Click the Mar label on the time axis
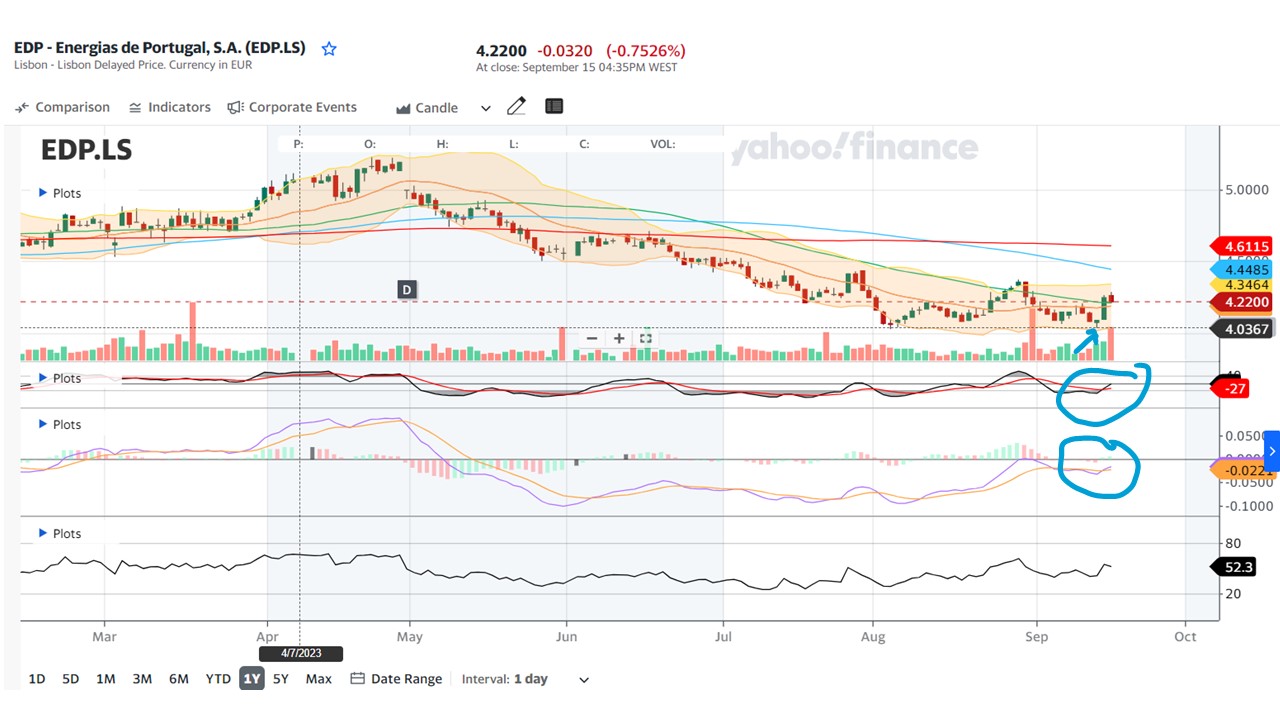Viewport: 1280px width, 720px height. pyautogui.click(x=104, y=636)
